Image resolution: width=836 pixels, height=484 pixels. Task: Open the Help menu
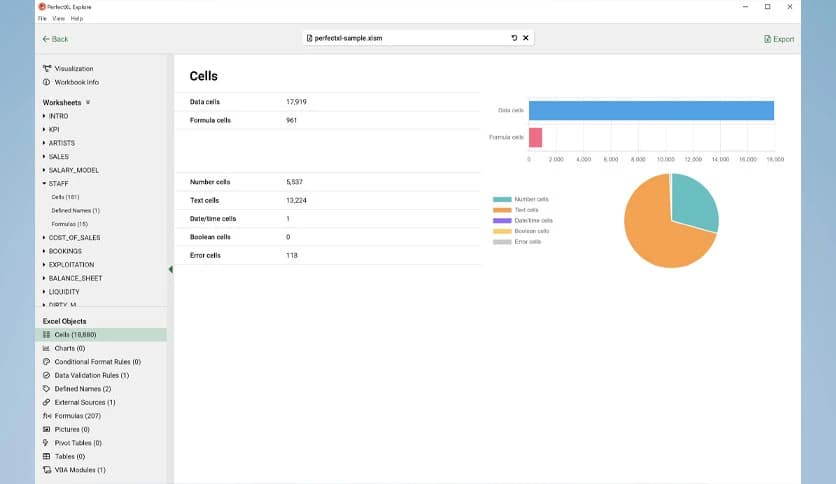tap(77, 19)
